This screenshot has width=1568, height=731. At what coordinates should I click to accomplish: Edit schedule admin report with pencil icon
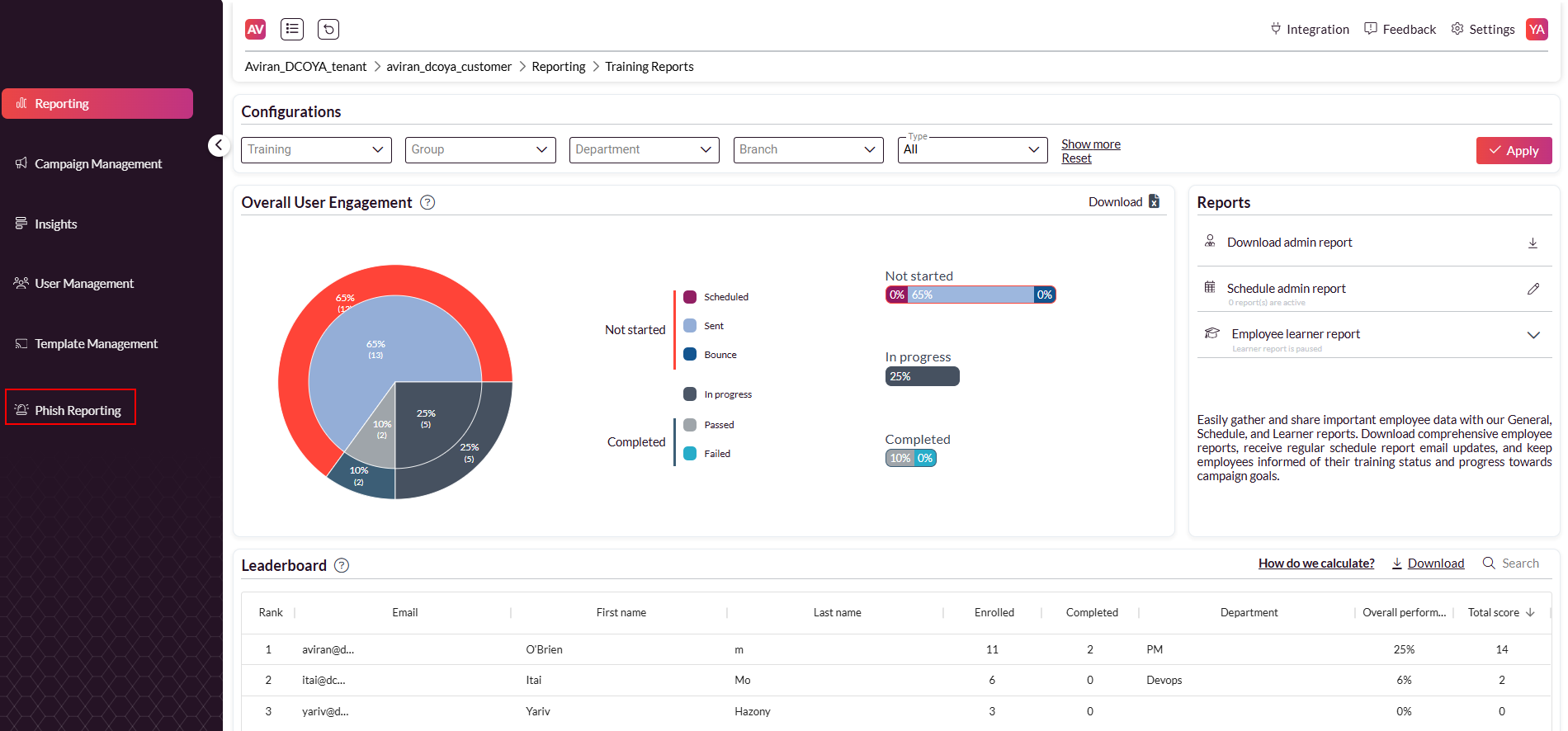point(1533,289)
